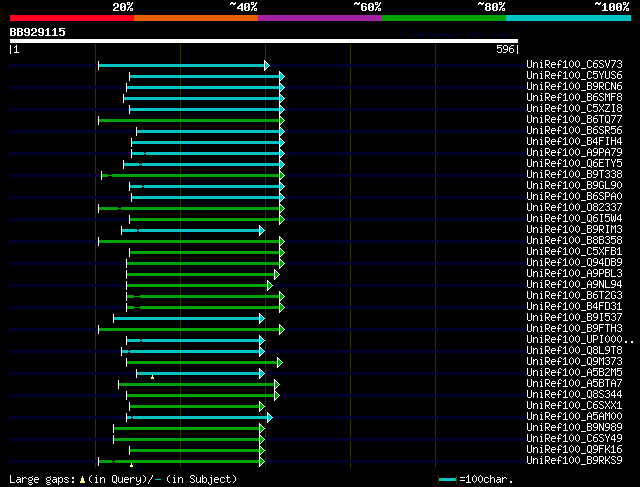Click the "=100char." scale label
Viewport: 640px width, 487px height.
pos(486,480)
